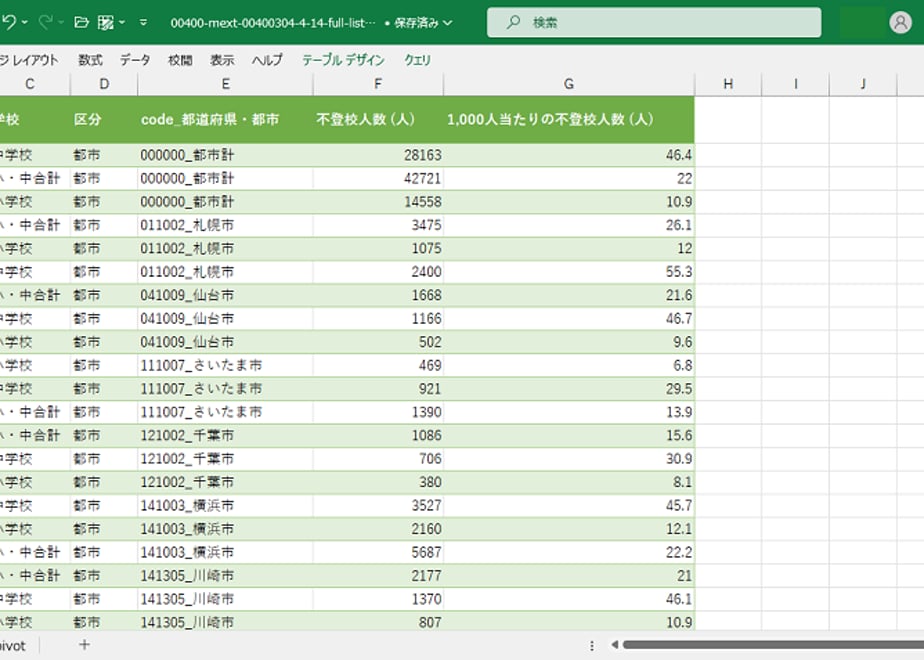Select cell with value 502
Viewport: 924px width, 660px height.
[378, 342]
